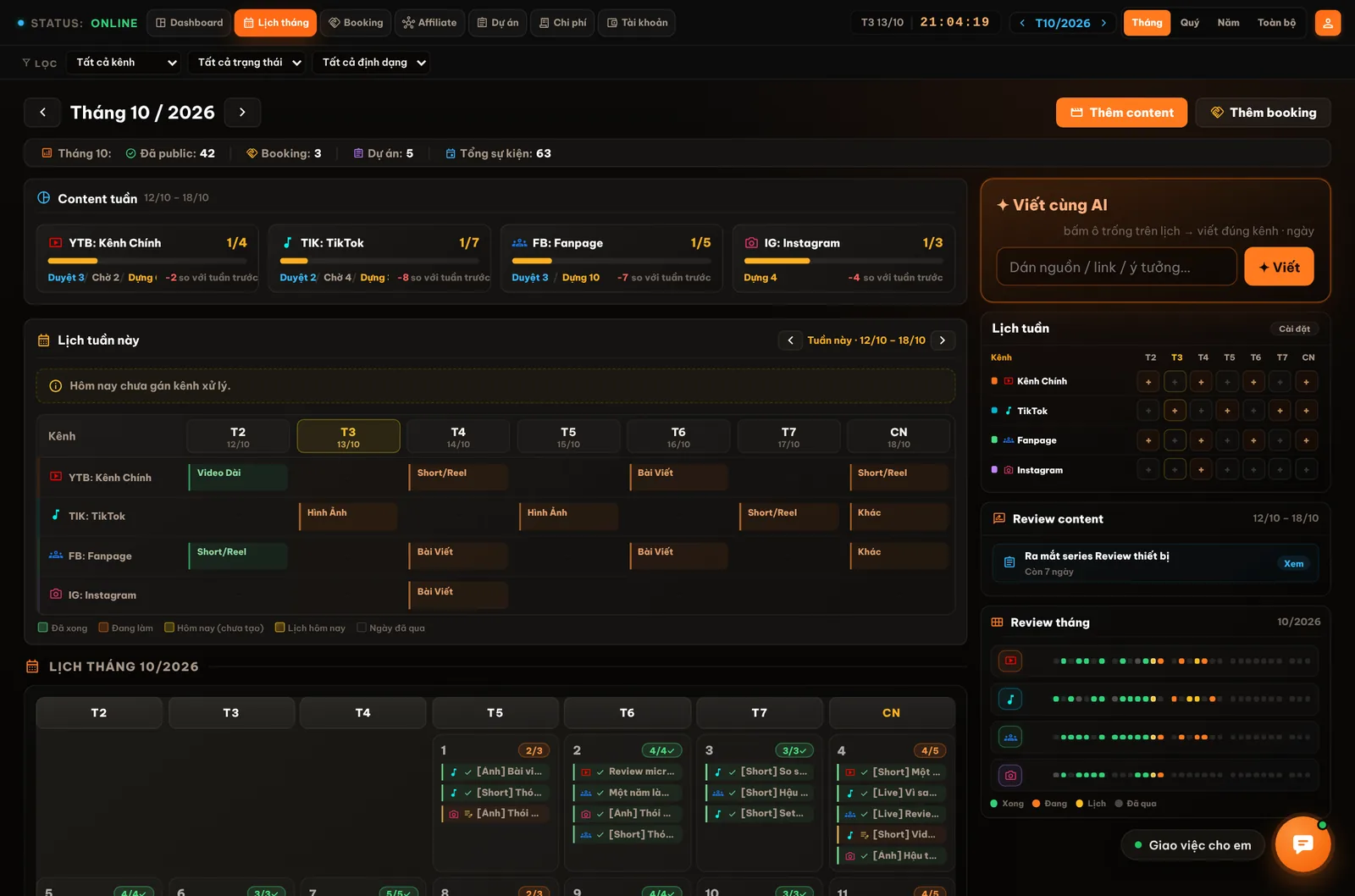Click right arrow beside T10/2026 in top bar
1355x896 pixels.
(1103, 23)
